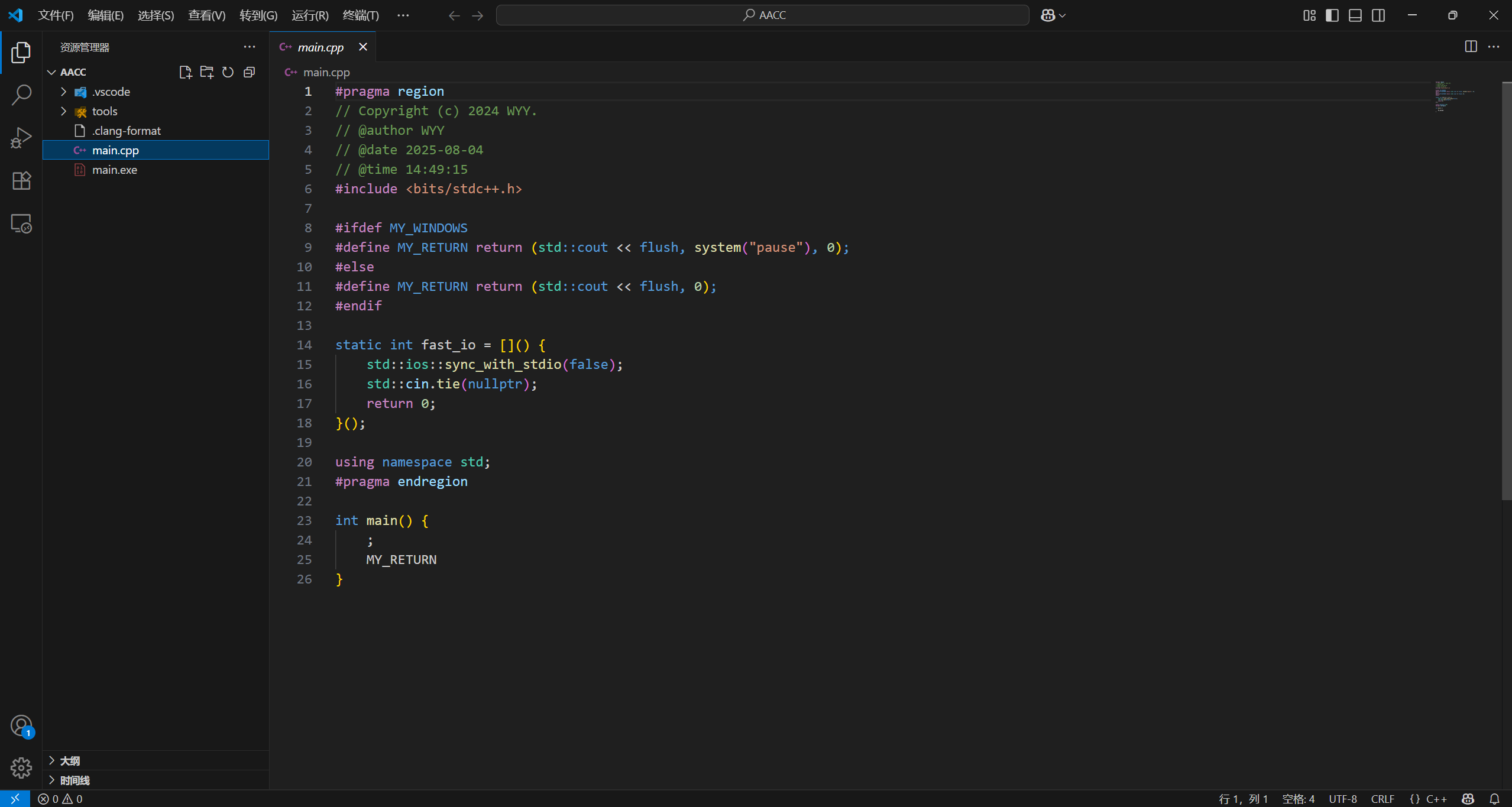The width and height of the screenshot is (1512, 807).
Task: Refresh the Explorer file tree
Action: (228, 72)
